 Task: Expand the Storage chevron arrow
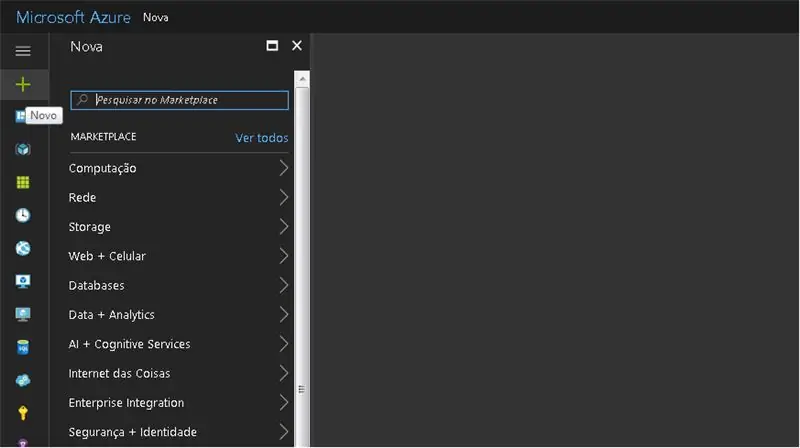(x=284, y=227)
